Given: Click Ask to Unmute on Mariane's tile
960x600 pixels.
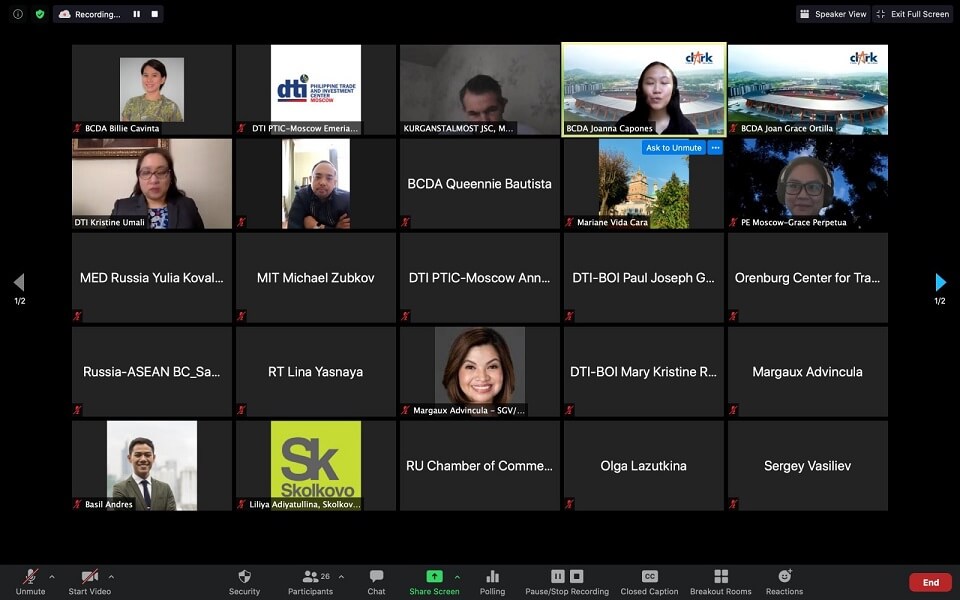Looking at the screenshot, I should tap(673, 148).
